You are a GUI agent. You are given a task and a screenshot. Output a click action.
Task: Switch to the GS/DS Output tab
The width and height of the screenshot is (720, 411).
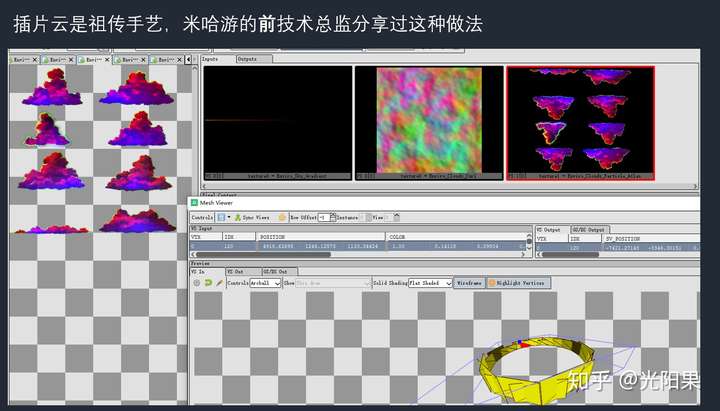tap(590, 230)
